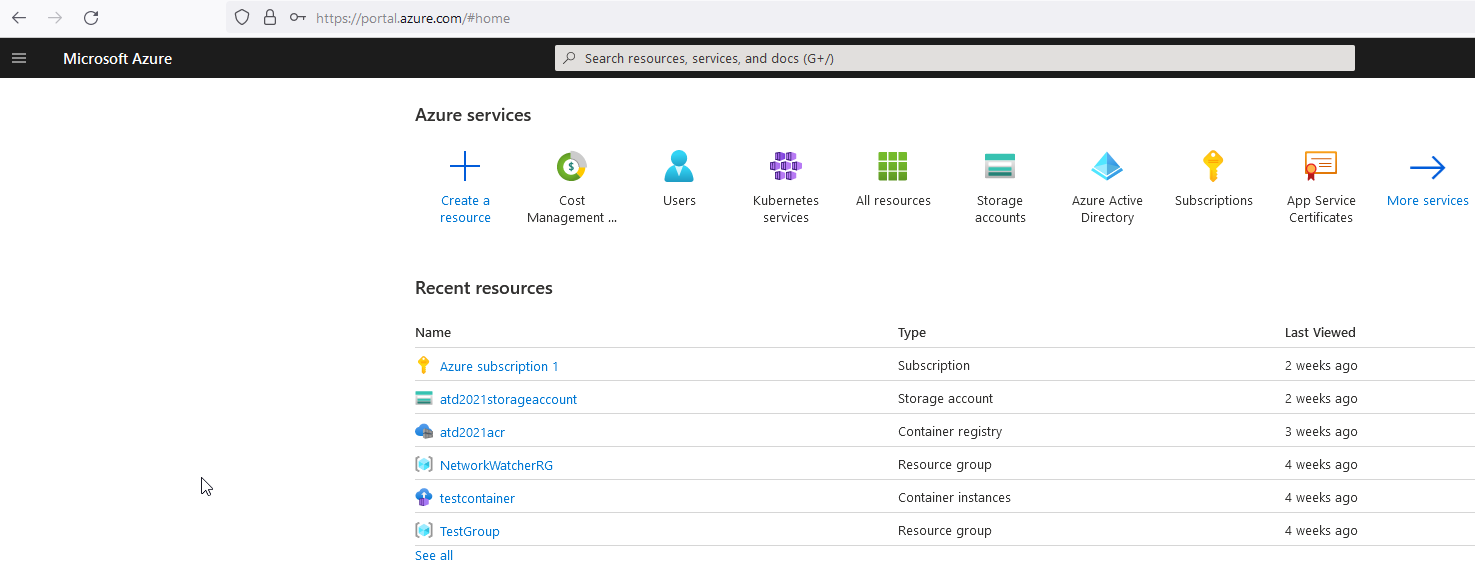Open the Users service icon
This screenshot has width=1475, height=572.
[679, 166]
